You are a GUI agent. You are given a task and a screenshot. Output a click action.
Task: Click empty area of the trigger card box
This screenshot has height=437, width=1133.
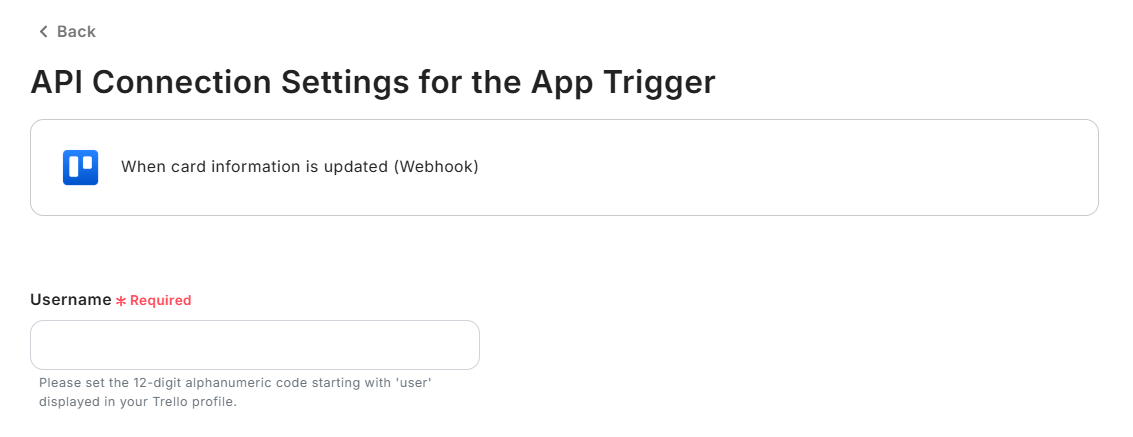[x=780, y=167]
